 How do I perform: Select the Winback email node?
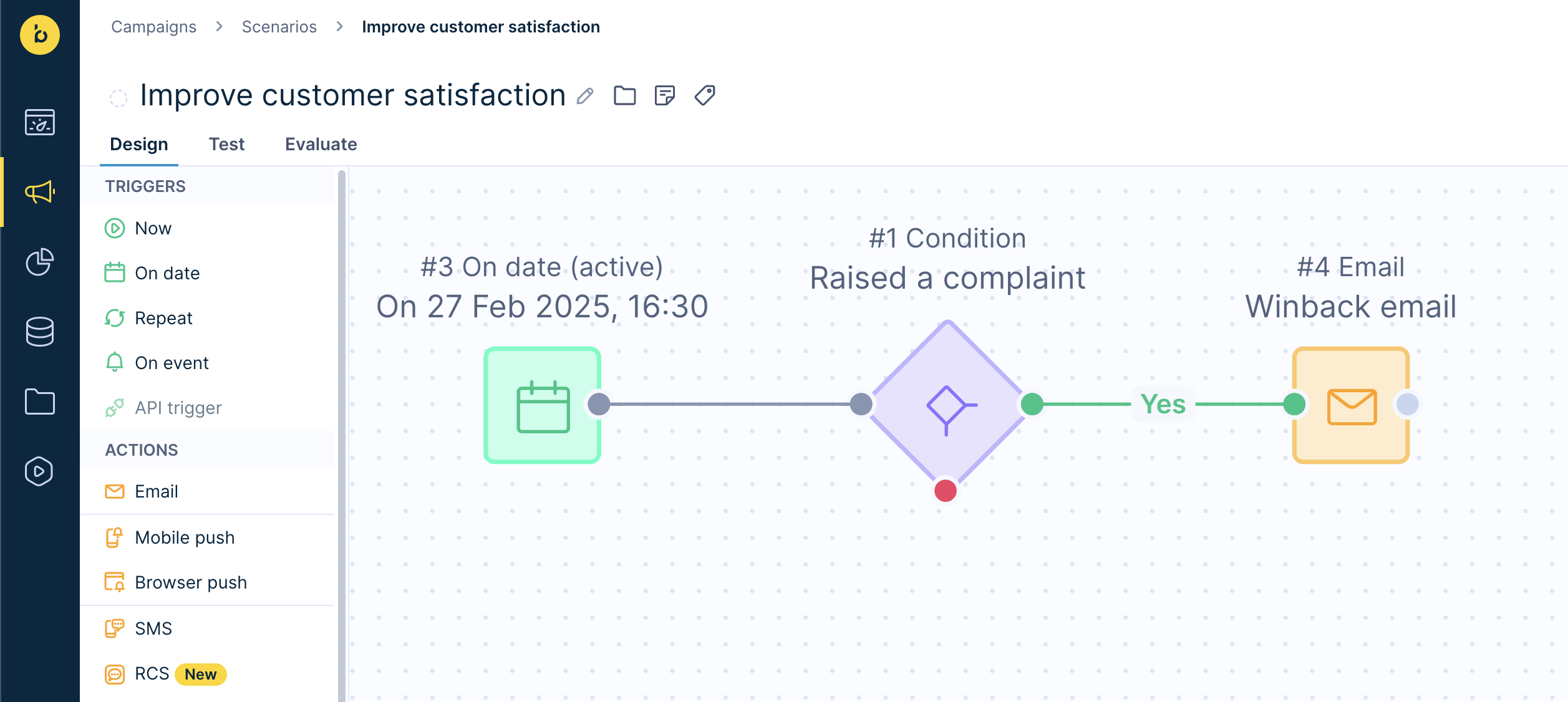click(1351, 405)
